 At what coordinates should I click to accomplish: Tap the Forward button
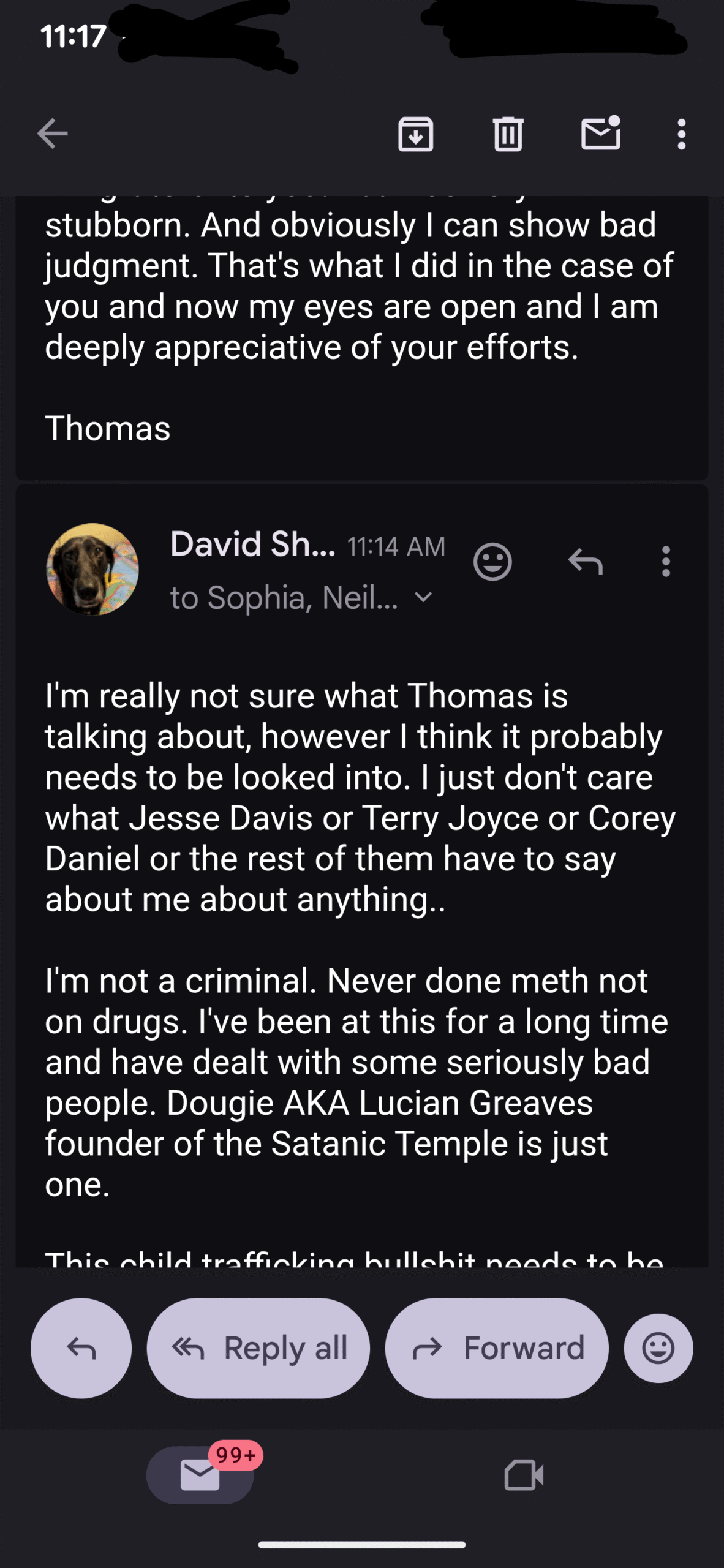click(x=497, y=1348)
